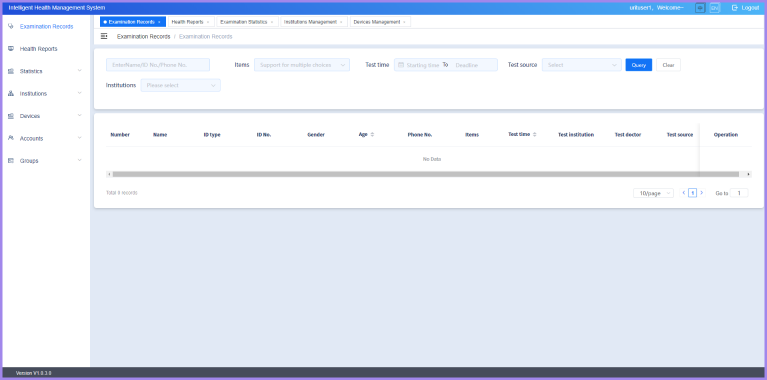This screenshot has width=767, height=380.
Task: Expand the Institutions menu chevron
Action: tap(79, 93)
